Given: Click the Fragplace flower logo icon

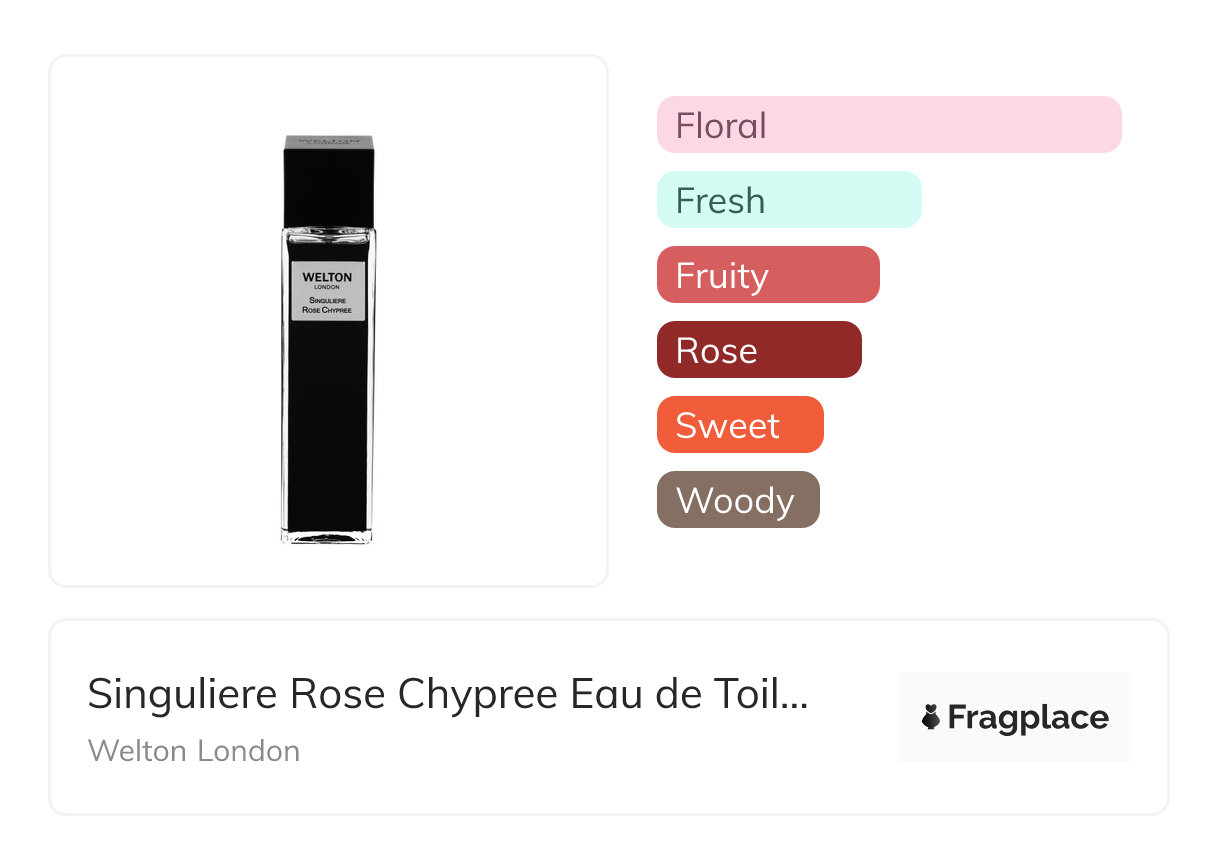Looking at the screenshot, I should click(x=931, y=717).
